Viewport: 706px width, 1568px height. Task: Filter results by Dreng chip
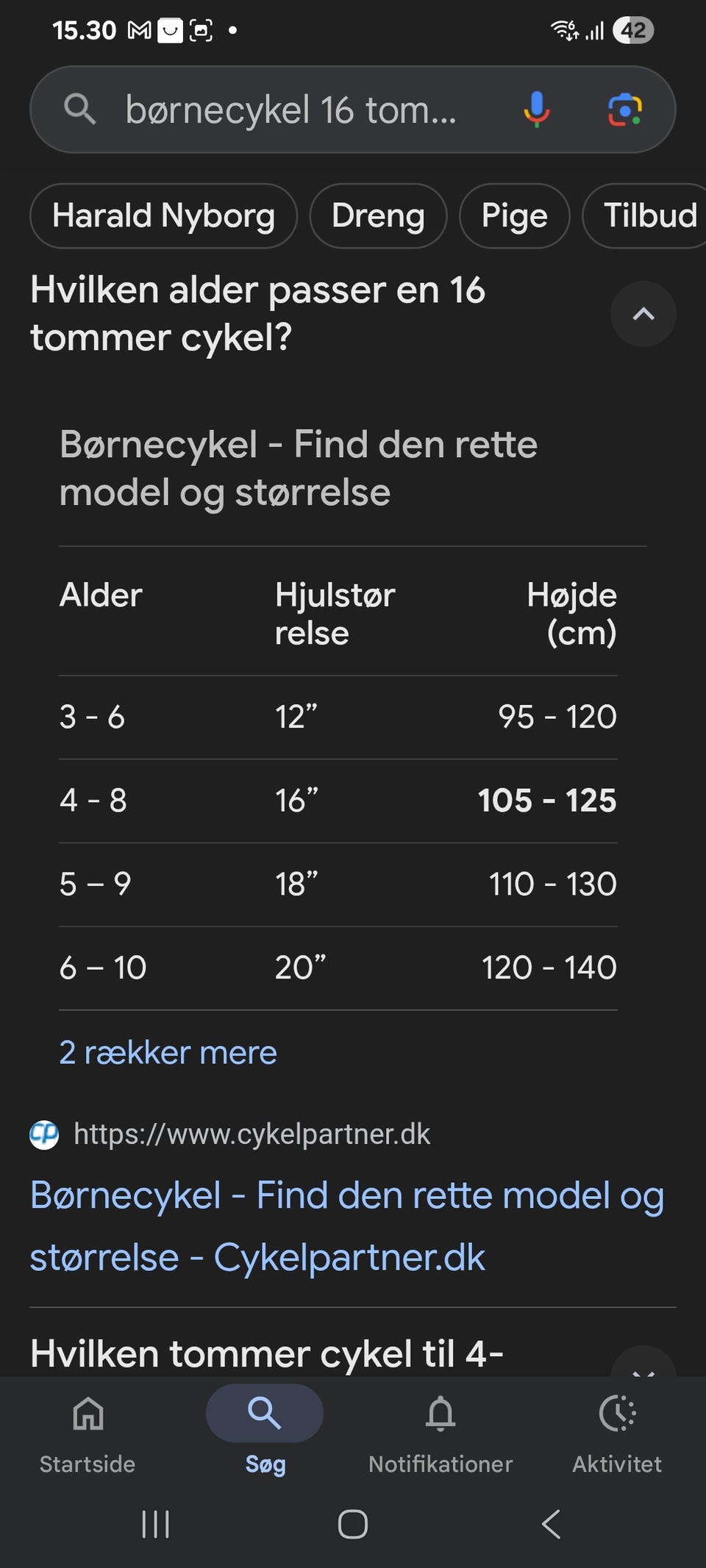coord(378,216)
